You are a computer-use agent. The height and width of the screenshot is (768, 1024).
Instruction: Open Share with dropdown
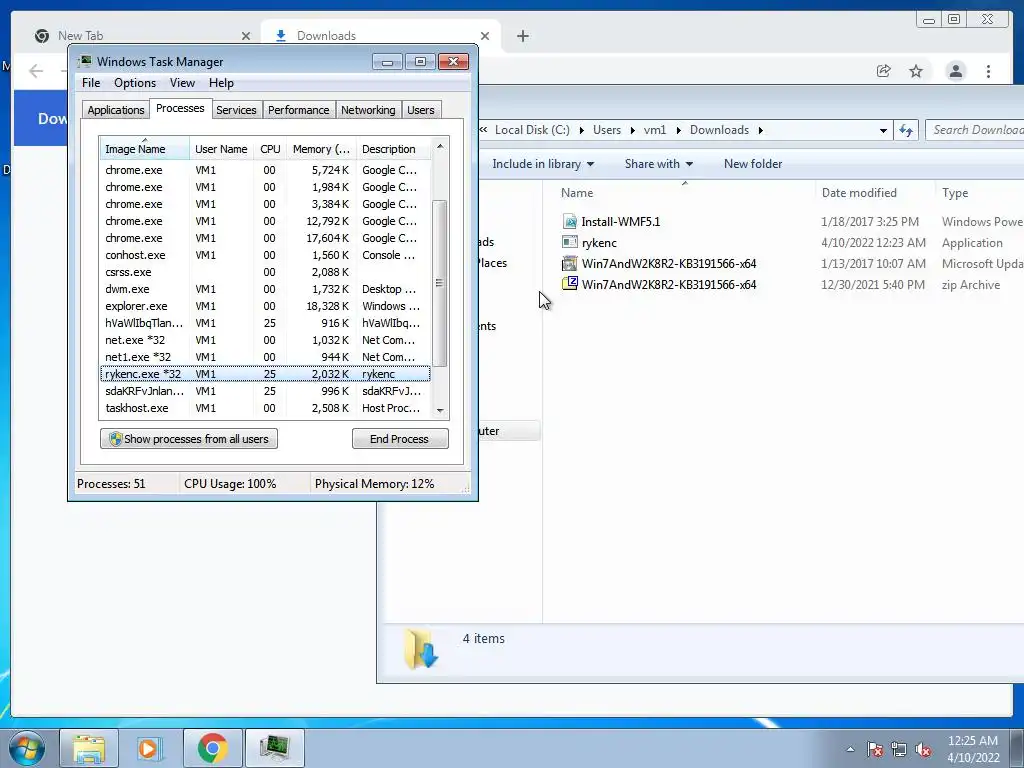[x=658, y=164]
